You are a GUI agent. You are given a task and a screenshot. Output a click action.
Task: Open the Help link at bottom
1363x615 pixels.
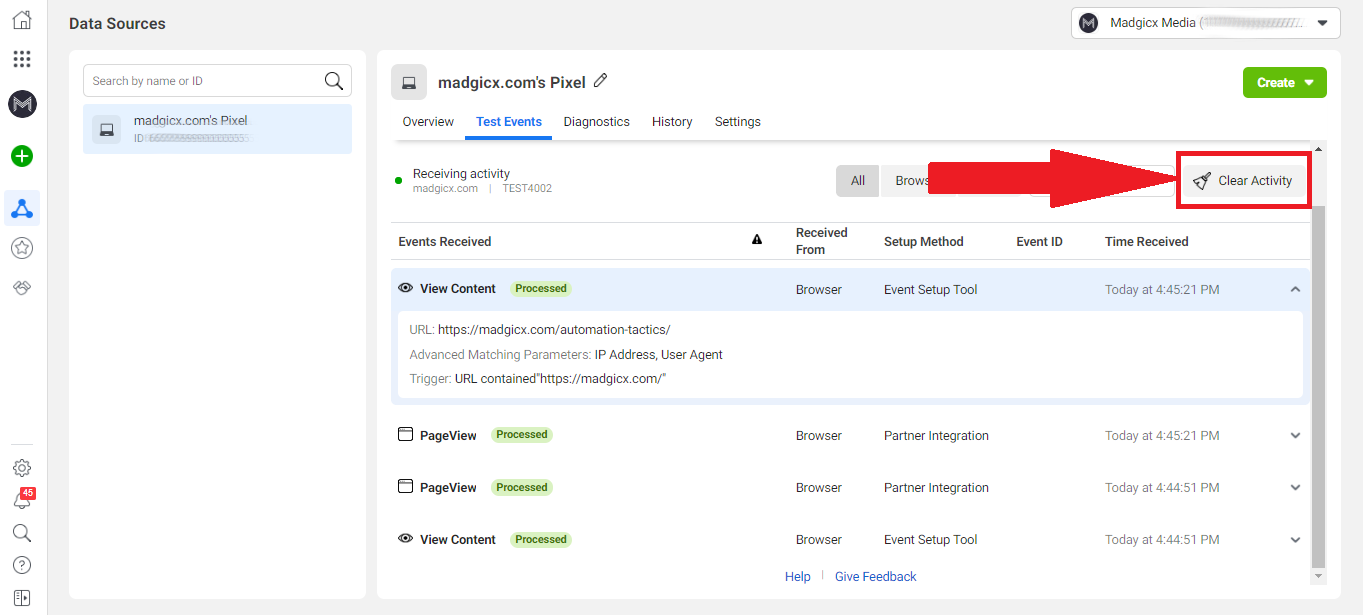click(x=798, y=577)
